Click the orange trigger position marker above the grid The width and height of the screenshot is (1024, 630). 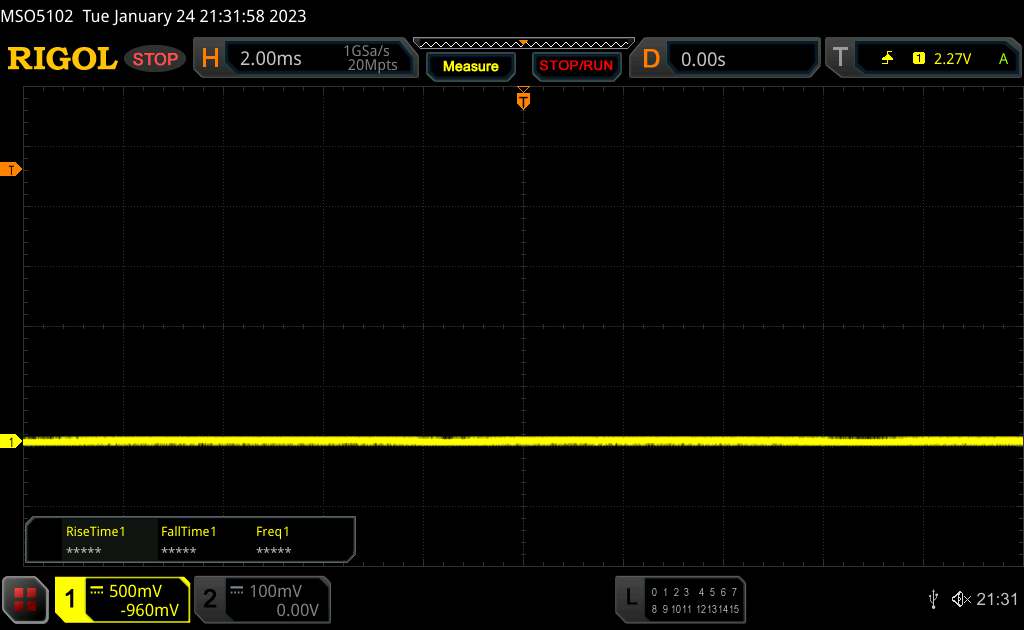pyautogui.click(x=523, y=99)
